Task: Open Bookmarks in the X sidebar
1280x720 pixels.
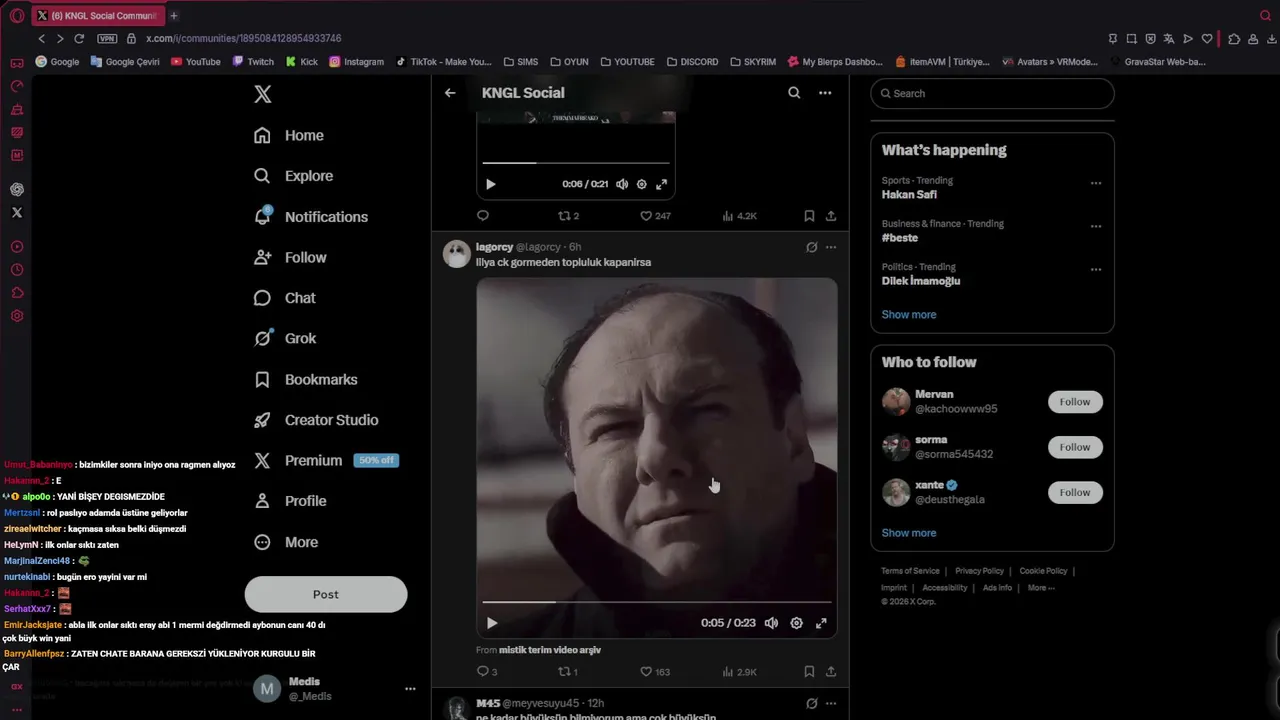Action: click(x=306, y=380)
